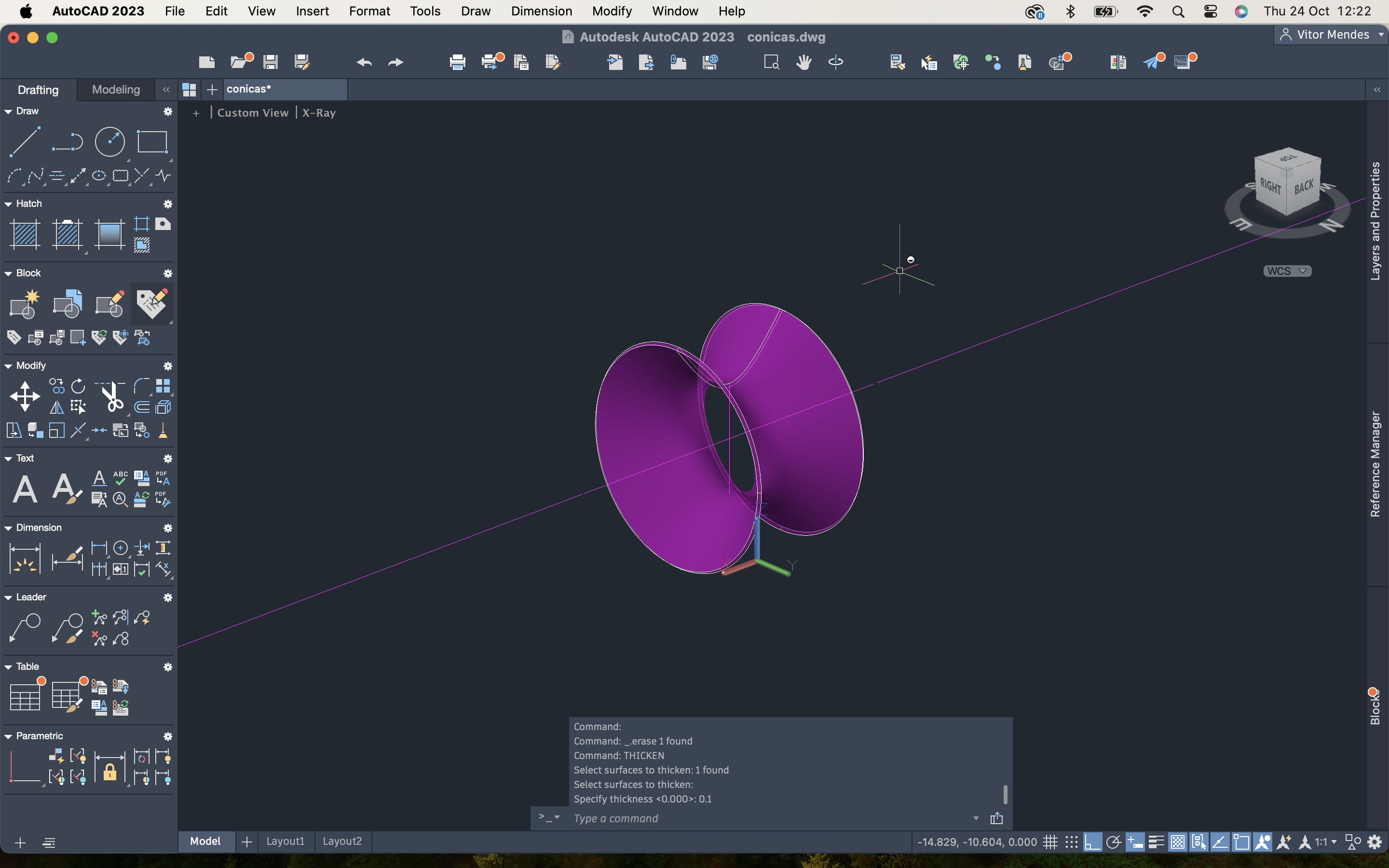Click the Redo arrow in toolbar
The image size is (1389, 868).
[395, 62]
